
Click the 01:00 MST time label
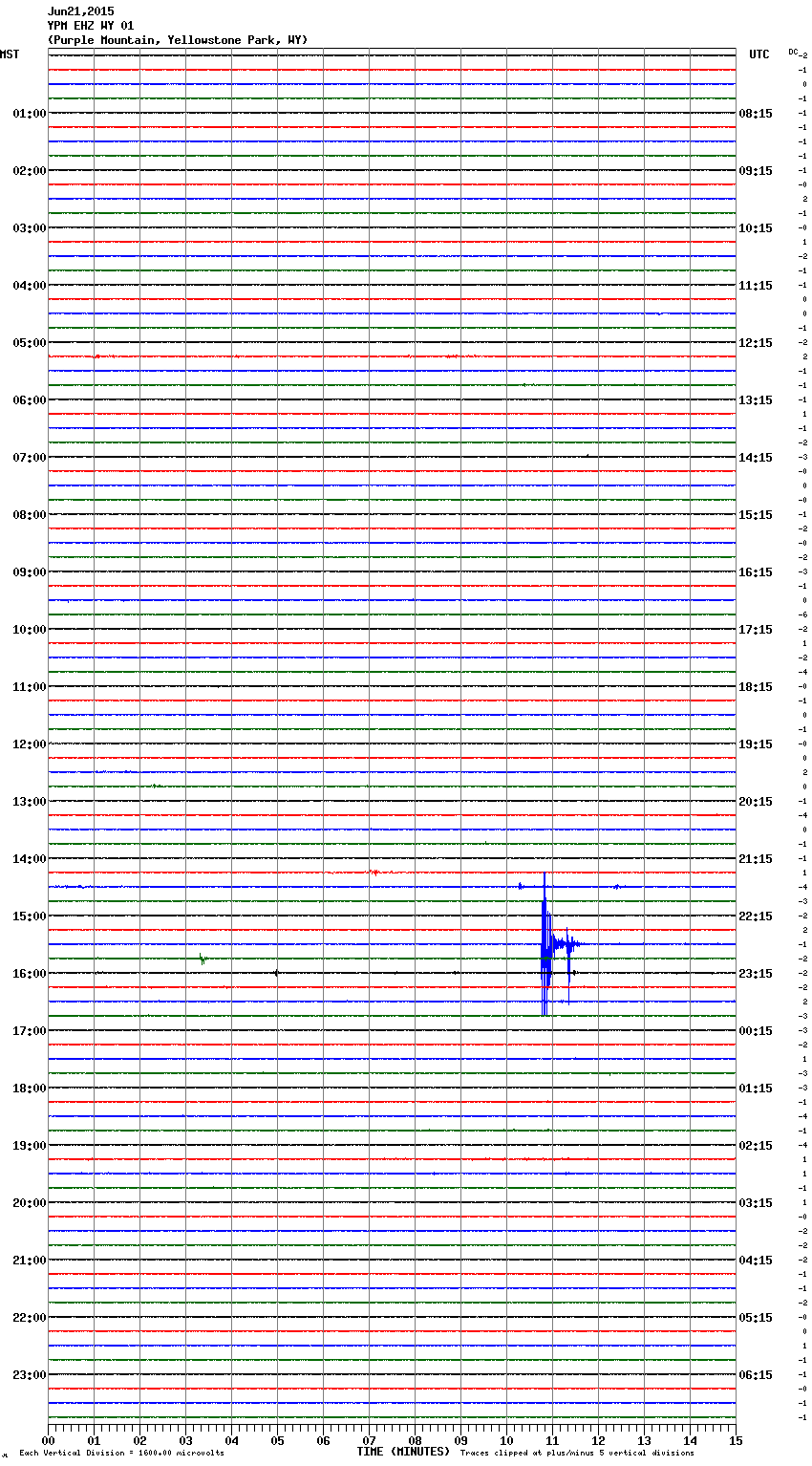30,114
